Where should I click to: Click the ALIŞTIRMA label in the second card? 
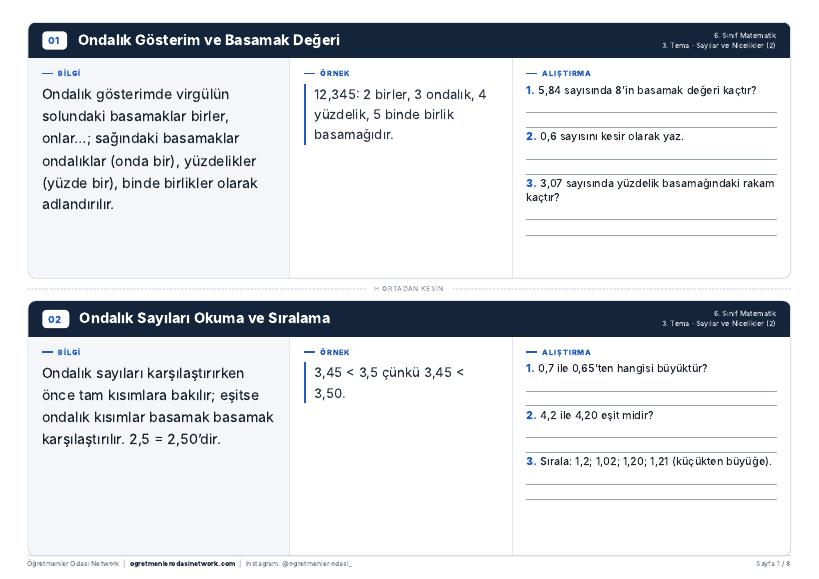566,352
